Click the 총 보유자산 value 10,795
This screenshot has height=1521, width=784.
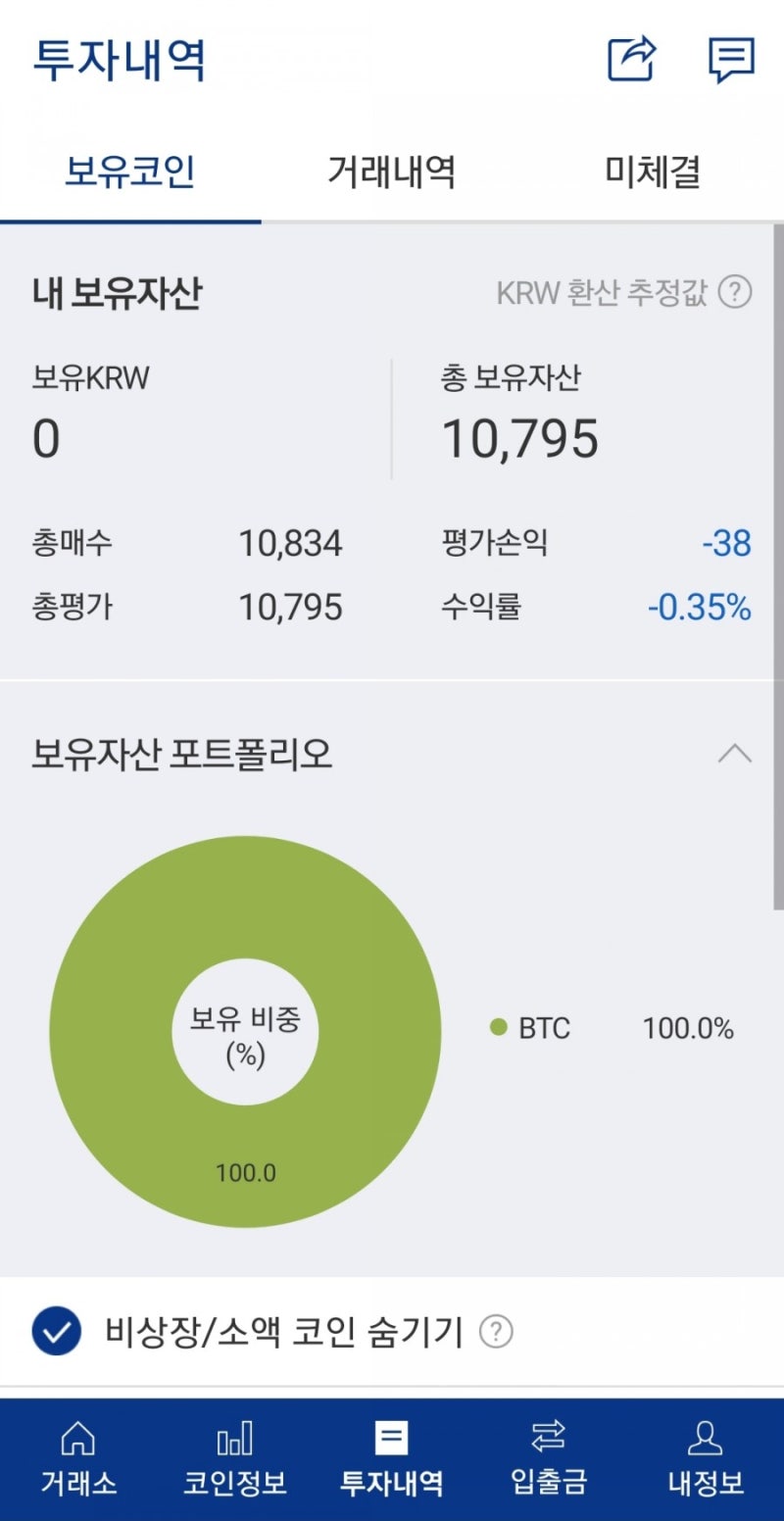pos(521,438)
